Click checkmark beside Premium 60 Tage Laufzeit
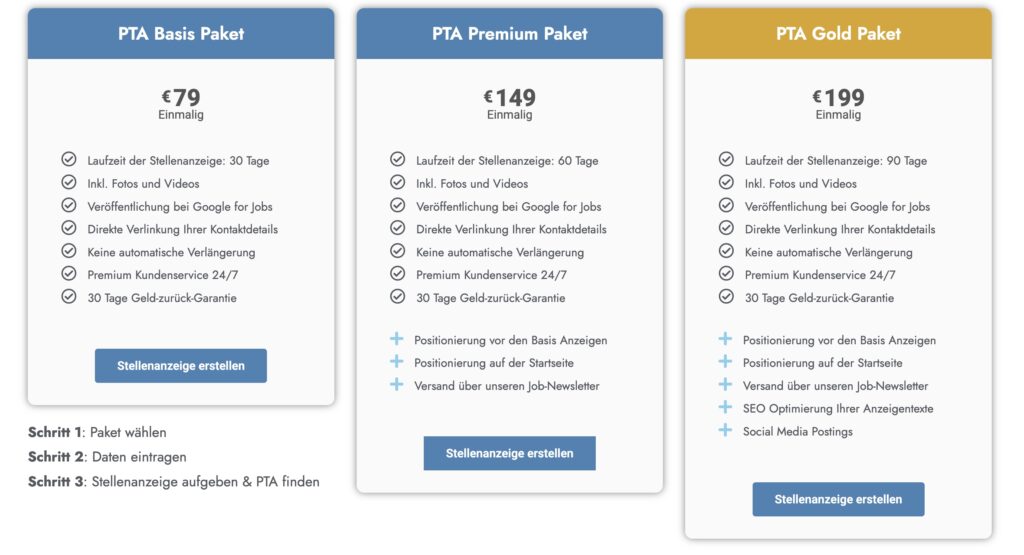1024x555 pixels. pos(397,159)
